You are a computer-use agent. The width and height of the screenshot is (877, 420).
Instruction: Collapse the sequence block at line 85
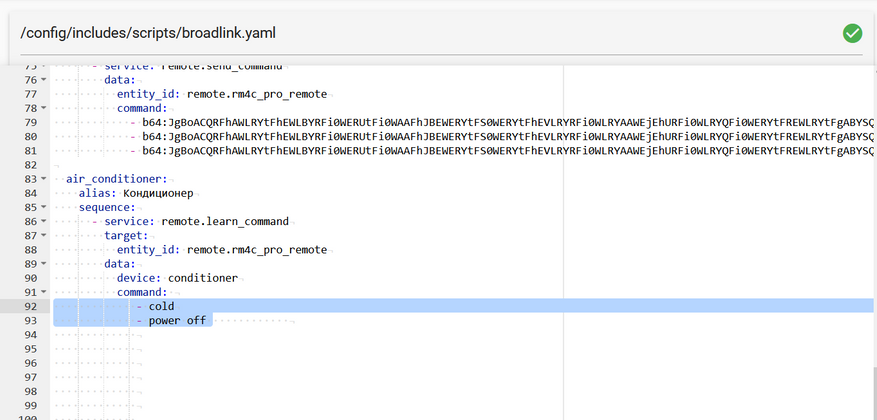point(43,207)
